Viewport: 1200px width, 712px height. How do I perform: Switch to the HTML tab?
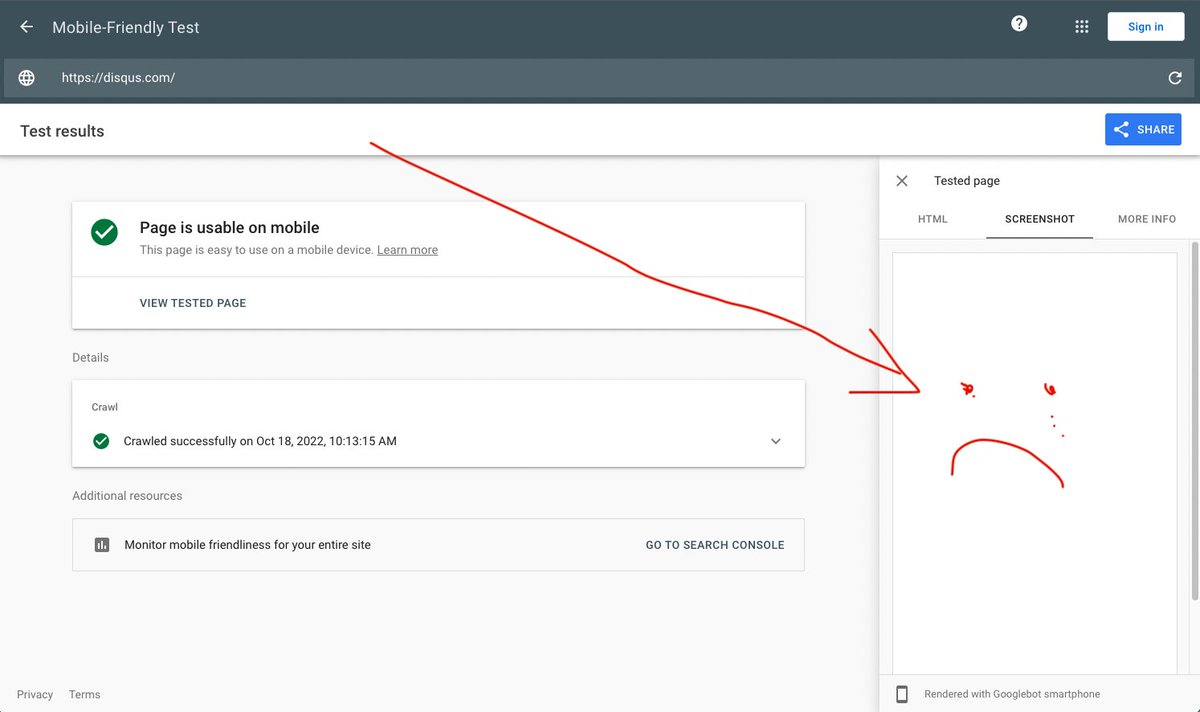(933, 219)
